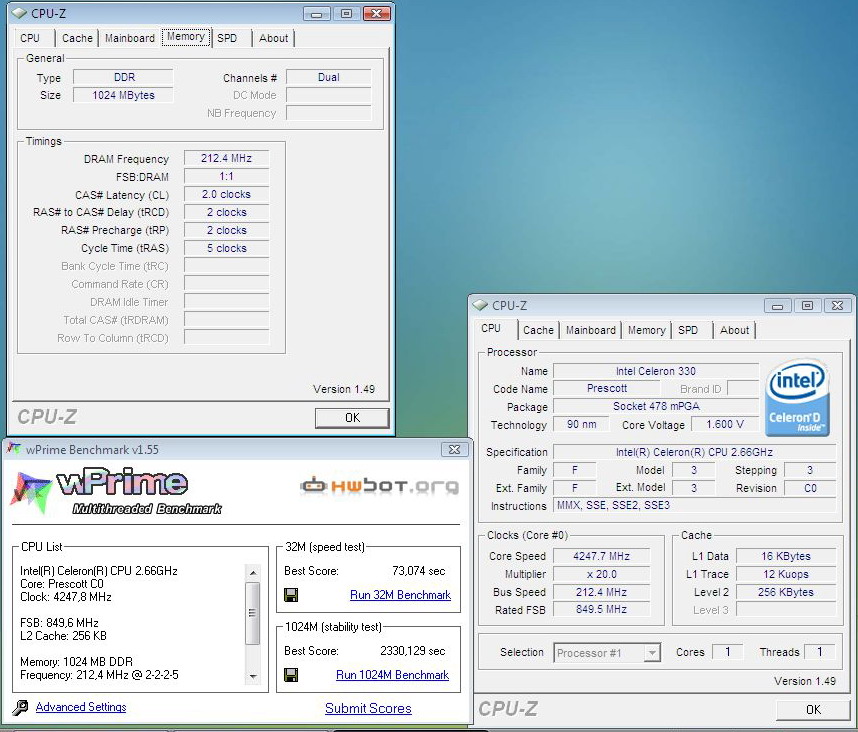Click the CPU List scroll up arrow
858x732 pixels.
coord(253,572)
